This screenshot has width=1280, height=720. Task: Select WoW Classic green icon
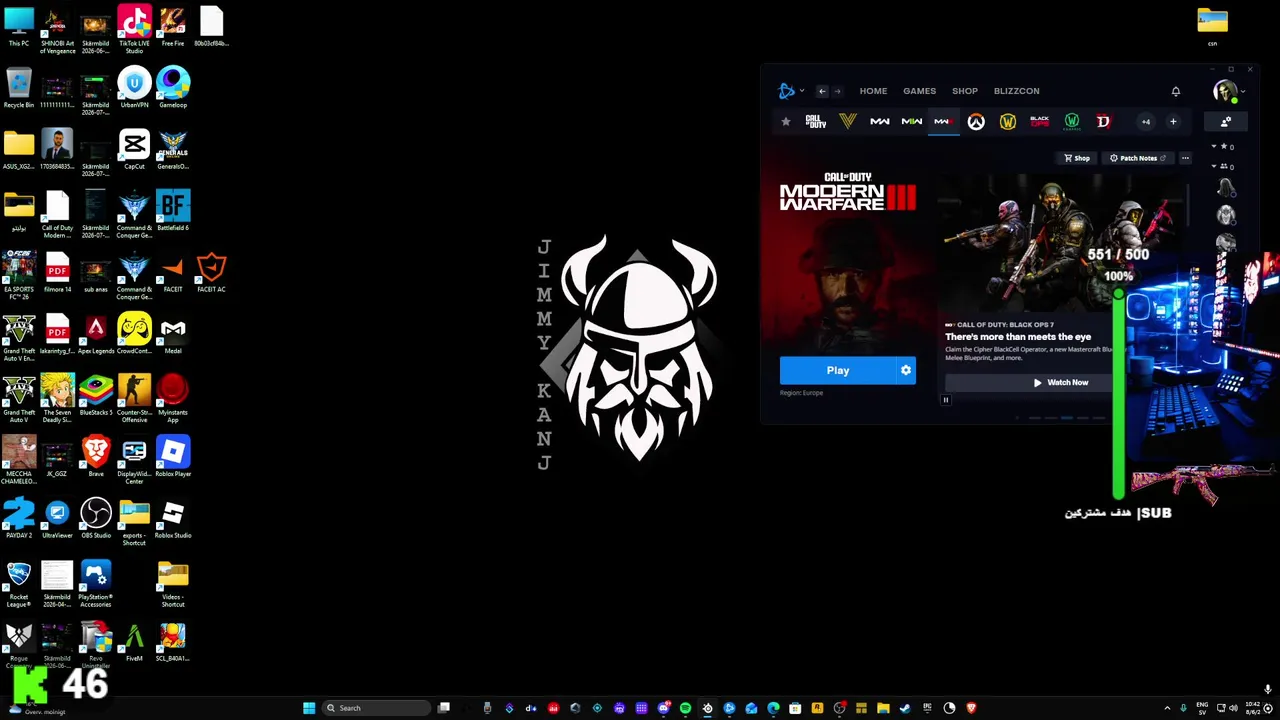tap(1072, 122)
